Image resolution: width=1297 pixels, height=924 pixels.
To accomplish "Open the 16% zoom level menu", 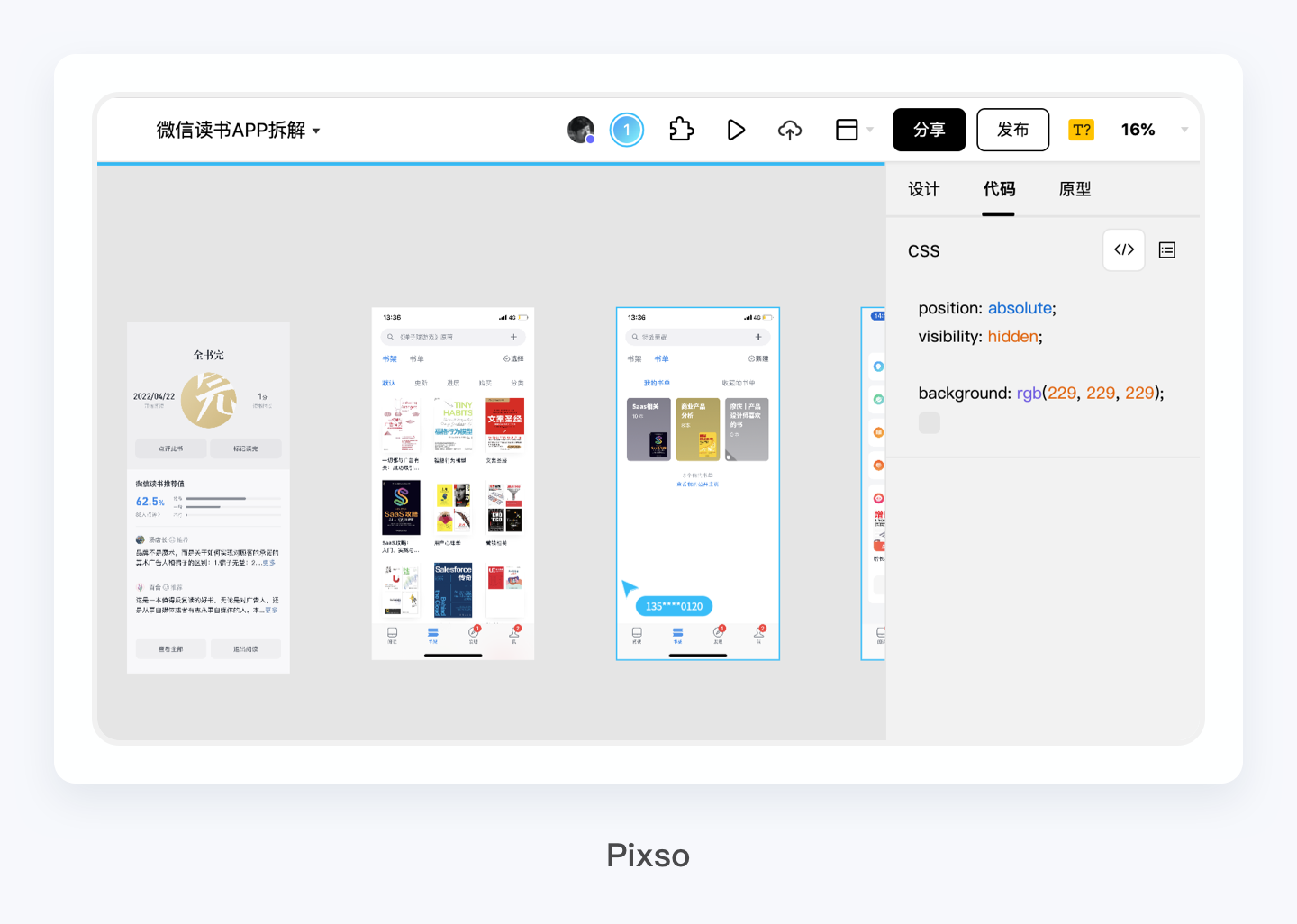I will coord(1138,130).
